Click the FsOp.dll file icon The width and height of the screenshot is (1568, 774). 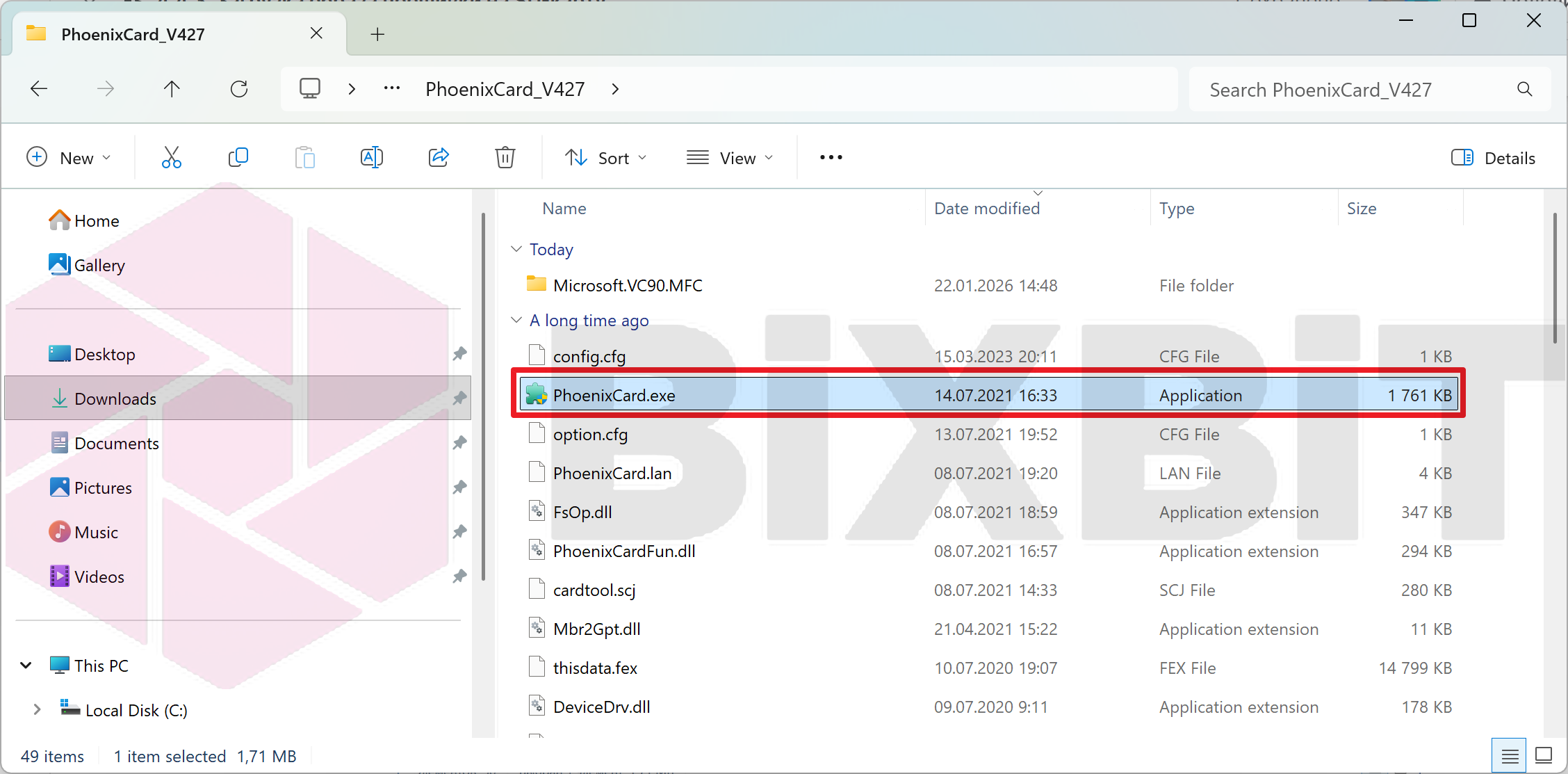[537, 512]
